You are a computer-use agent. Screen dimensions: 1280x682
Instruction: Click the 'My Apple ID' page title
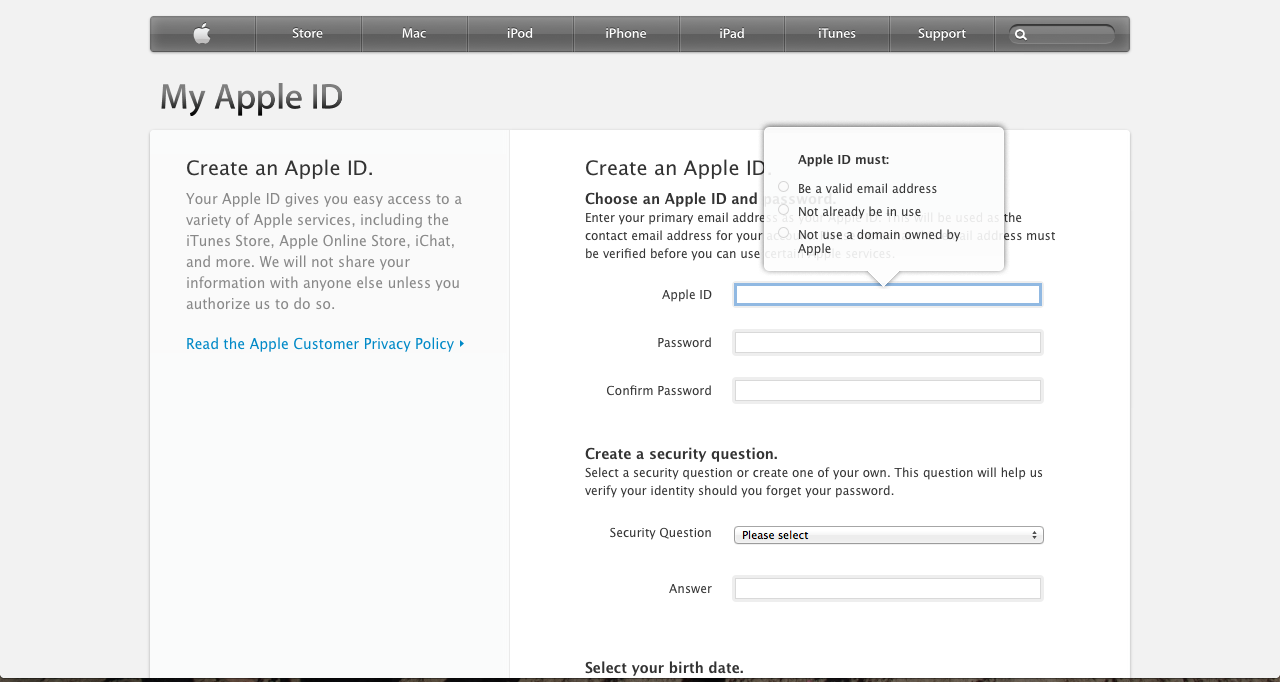(x=251, y=97)
